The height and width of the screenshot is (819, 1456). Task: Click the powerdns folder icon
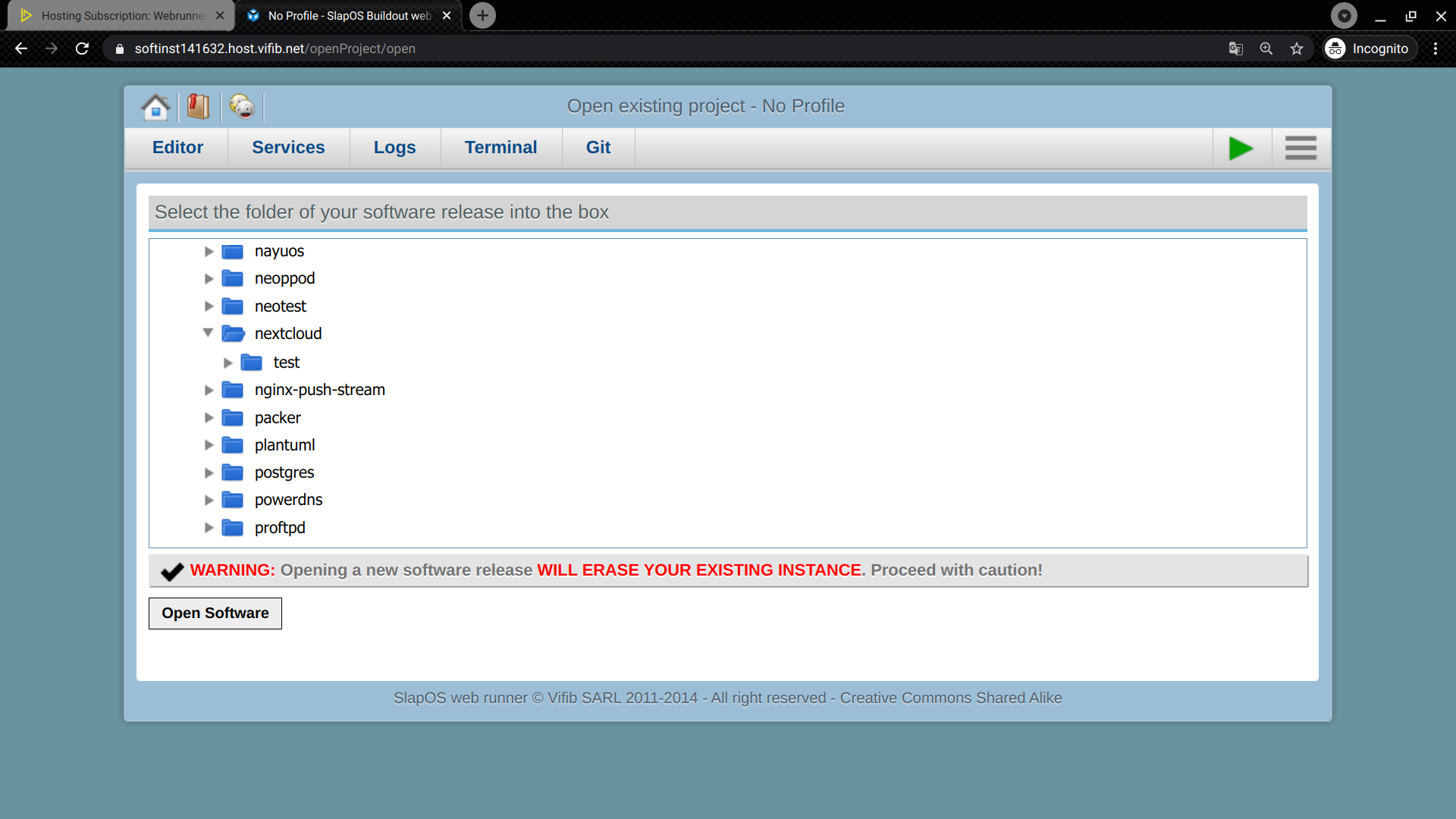(x=232, y=500)
